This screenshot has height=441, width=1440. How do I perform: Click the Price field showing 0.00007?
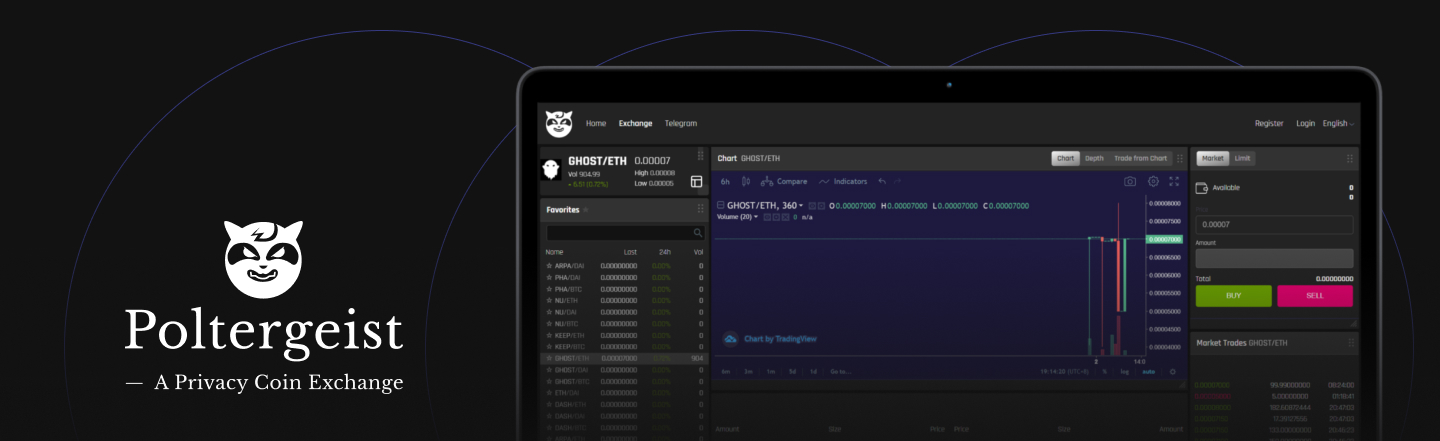pos(1274,225)
